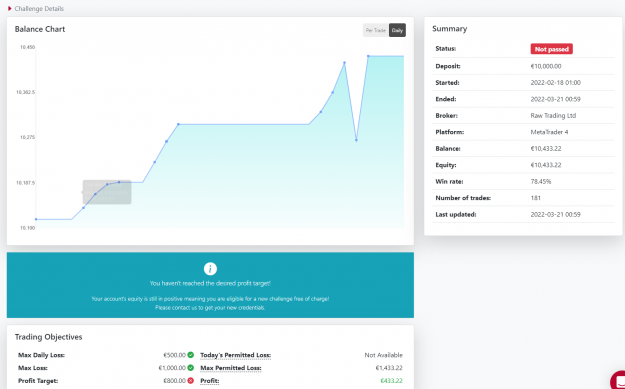Click the Equity value in Summary

(x=546, y=165)
